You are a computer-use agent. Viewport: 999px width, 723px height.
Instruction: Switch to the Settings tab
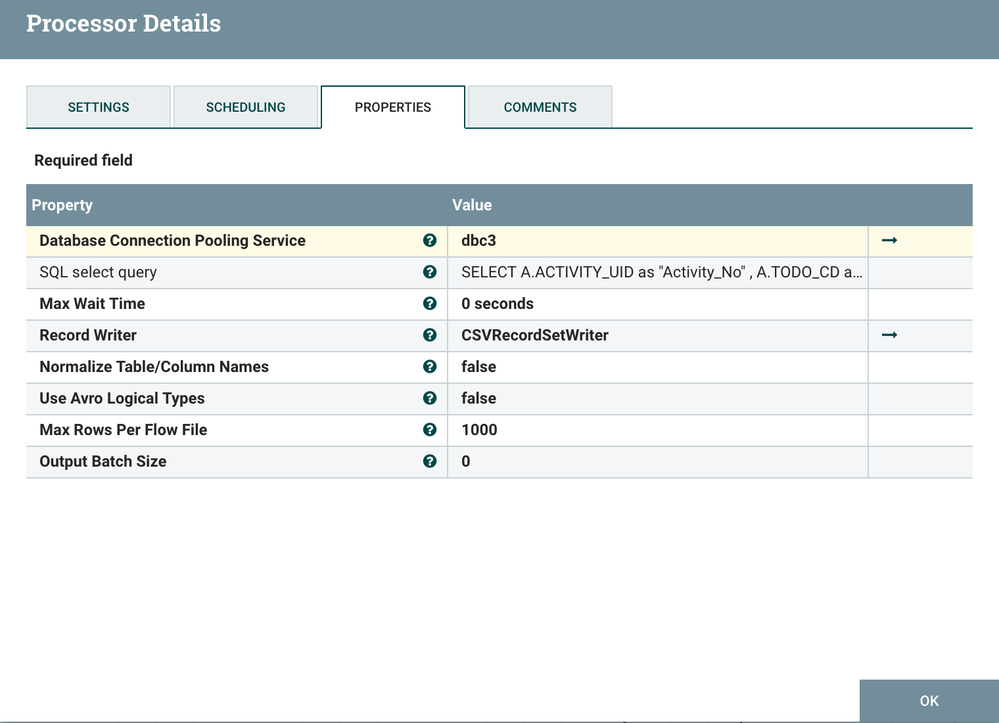(98, 107)
